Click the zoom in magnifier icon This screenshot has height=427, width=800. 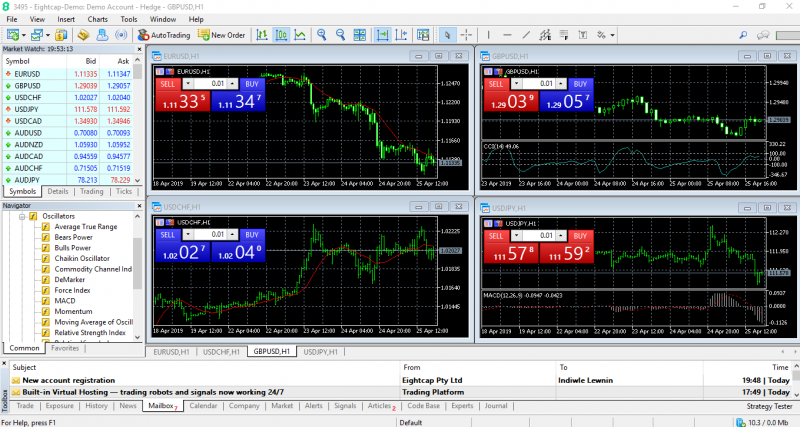point(323,35)
